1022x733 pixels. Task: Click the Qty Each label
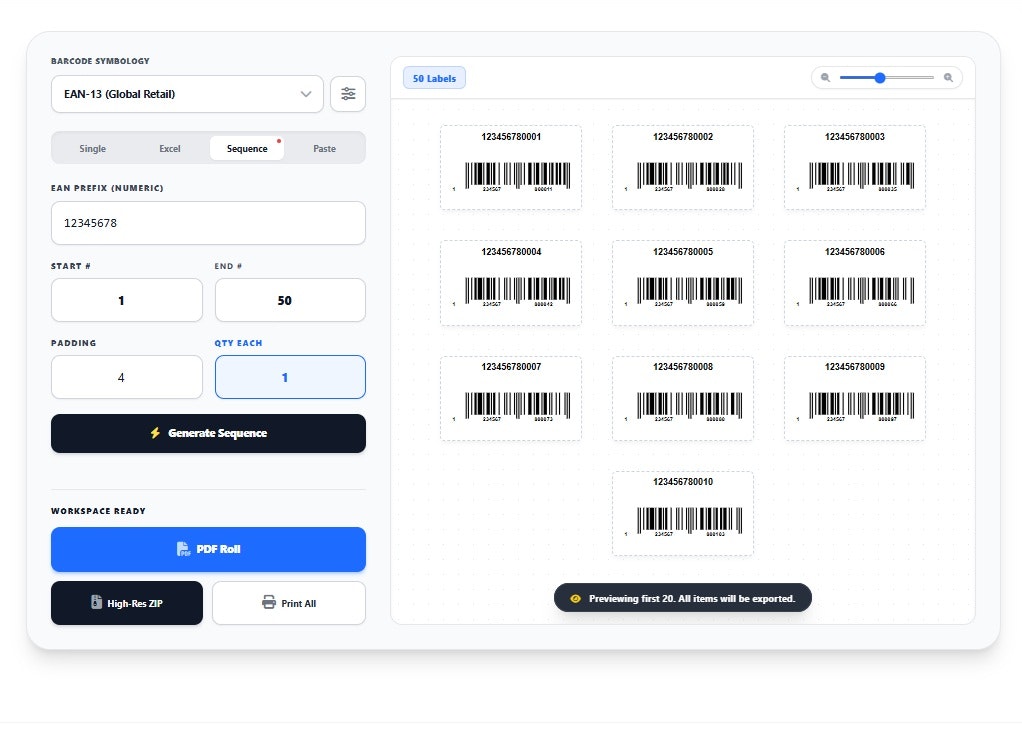pyautogui.click(x=239, y=343)
